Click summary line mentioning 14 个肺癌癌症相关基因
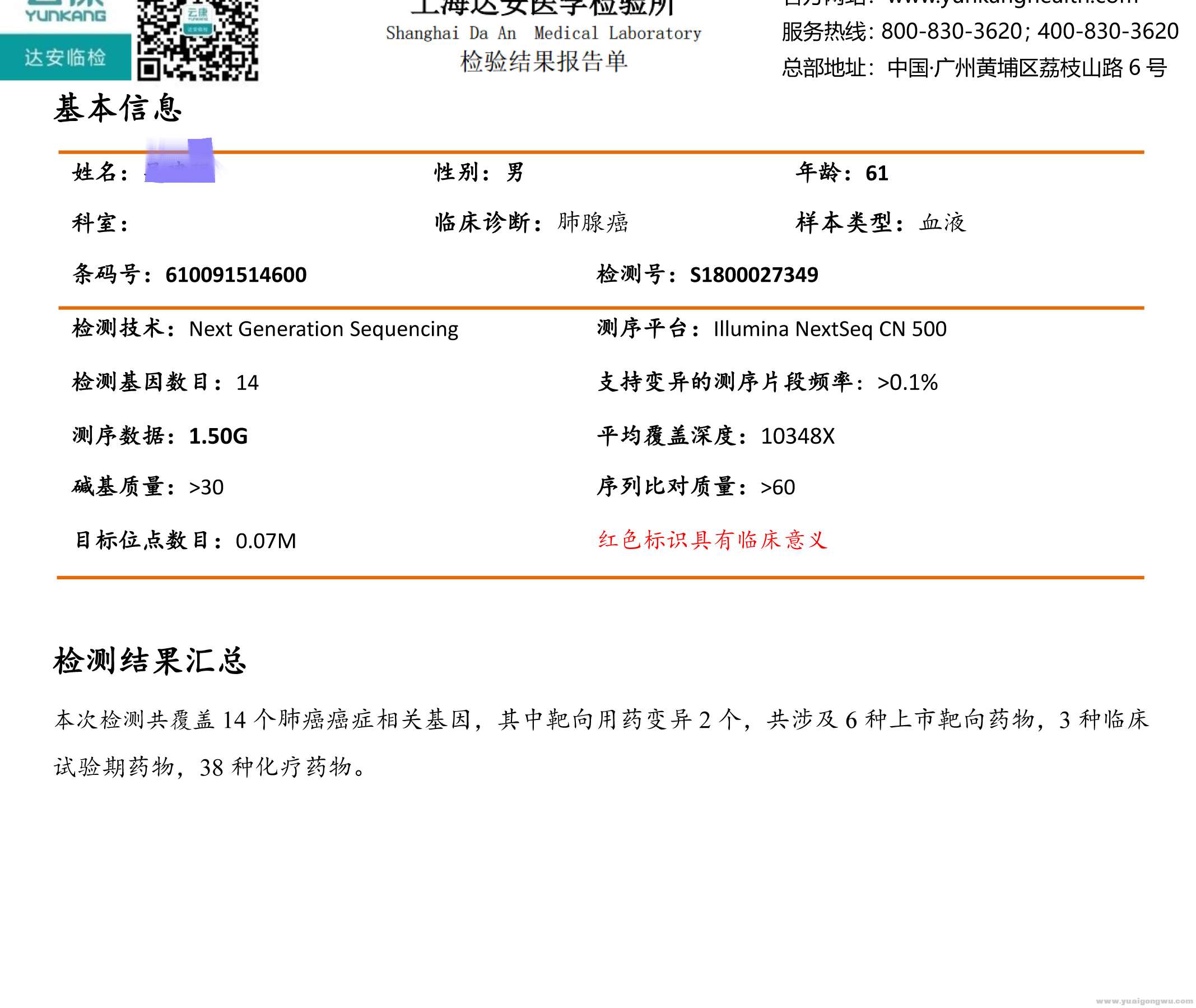The height and width of the screenshot is (1008, 1196). coord(602,720)
